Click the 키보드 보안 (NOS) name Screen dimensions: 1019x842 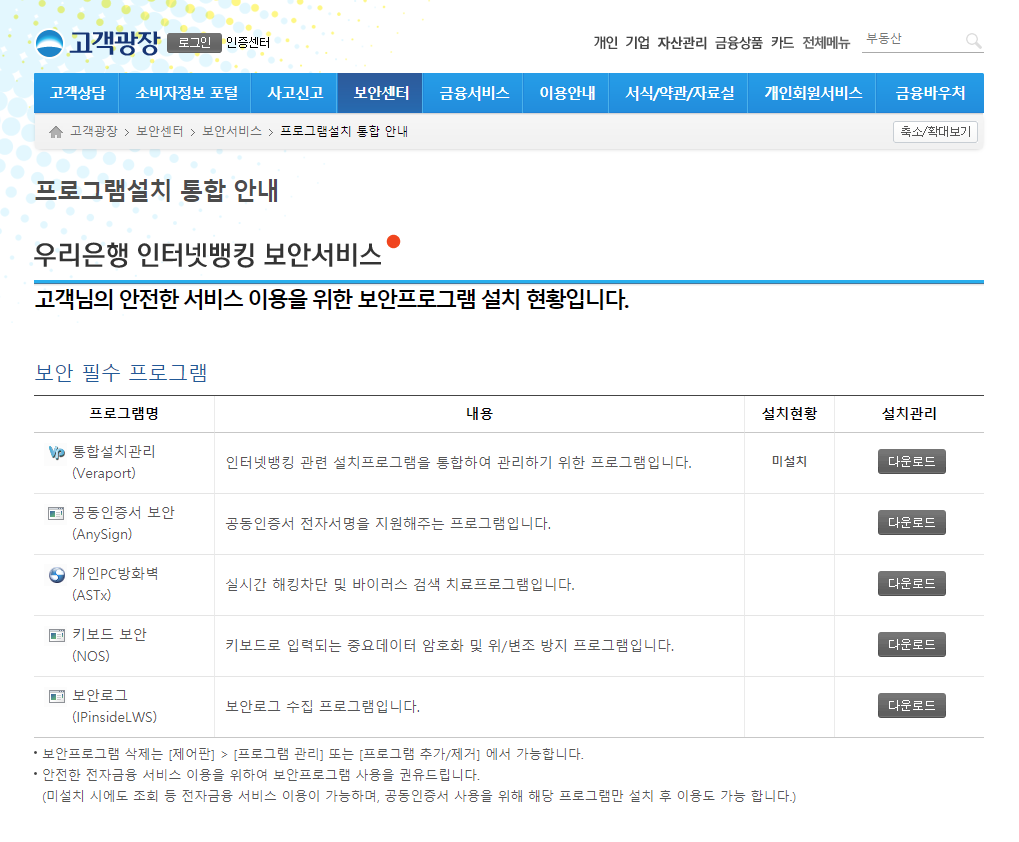(109, 645)
